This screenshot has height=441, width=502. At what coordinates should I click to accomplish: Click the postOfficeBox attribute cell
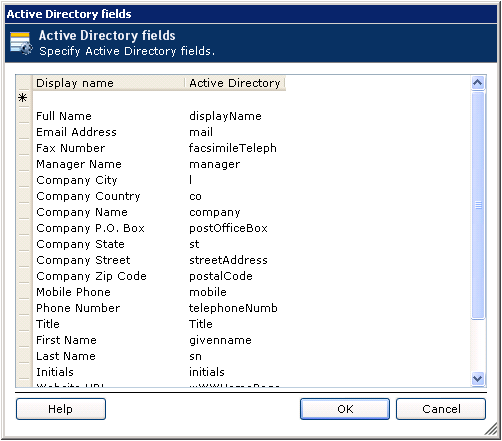point(235,228)
